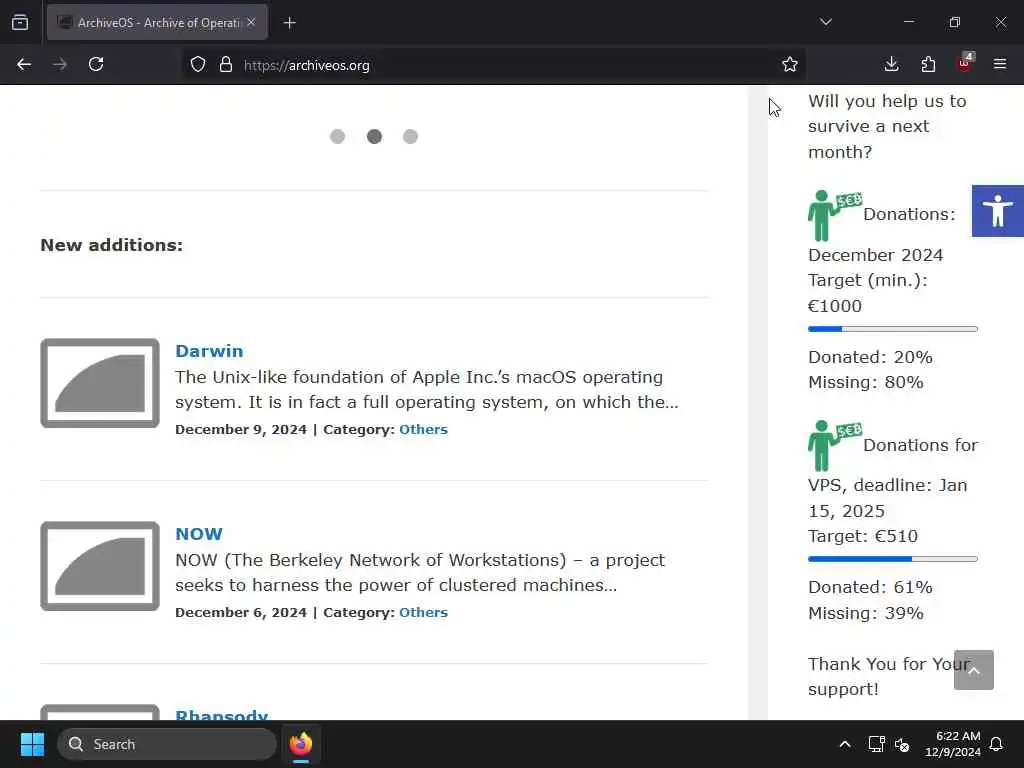
Task: Open the accessibility tools widget
Action: 997,211
